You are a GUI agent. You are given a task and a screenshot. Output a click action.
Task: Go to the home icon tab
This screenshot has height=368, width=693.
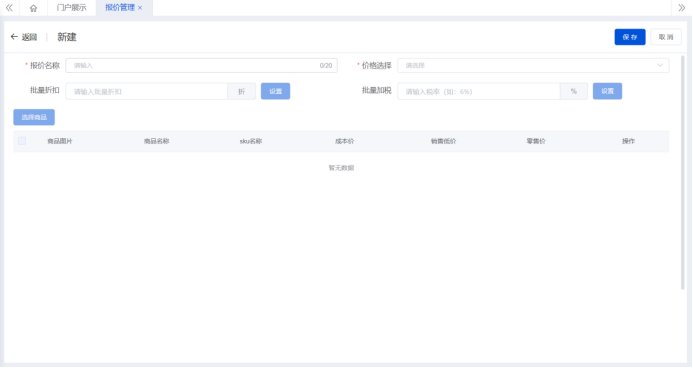coord(33,8)
